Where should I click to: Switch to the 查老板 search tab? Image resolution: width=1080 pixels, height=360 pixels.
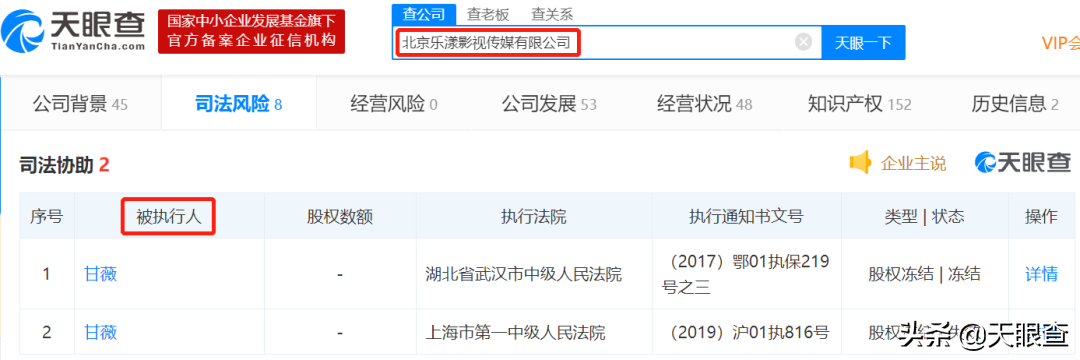point(488,14)
